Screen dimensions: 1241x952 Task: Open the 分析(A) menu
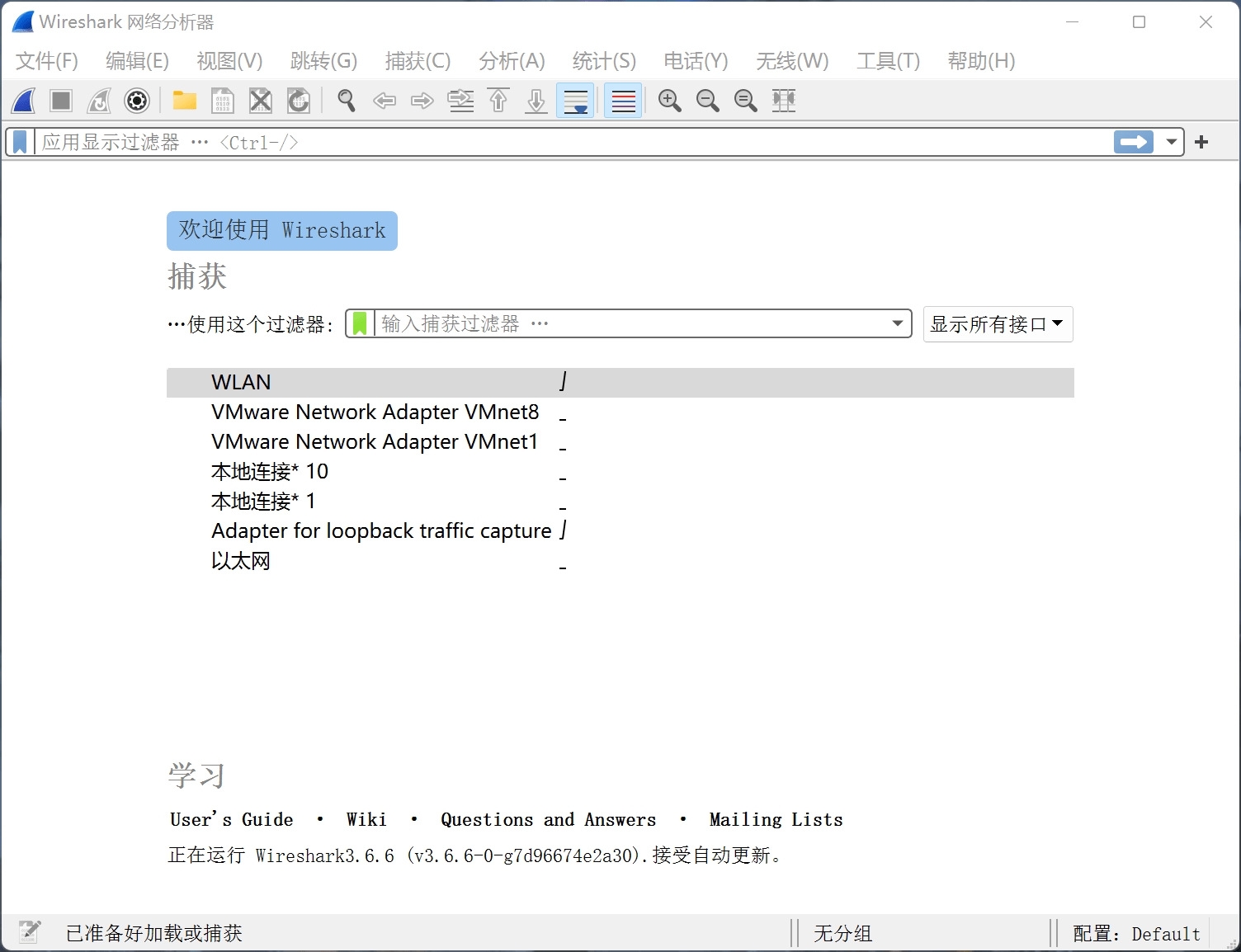[512, 61]
